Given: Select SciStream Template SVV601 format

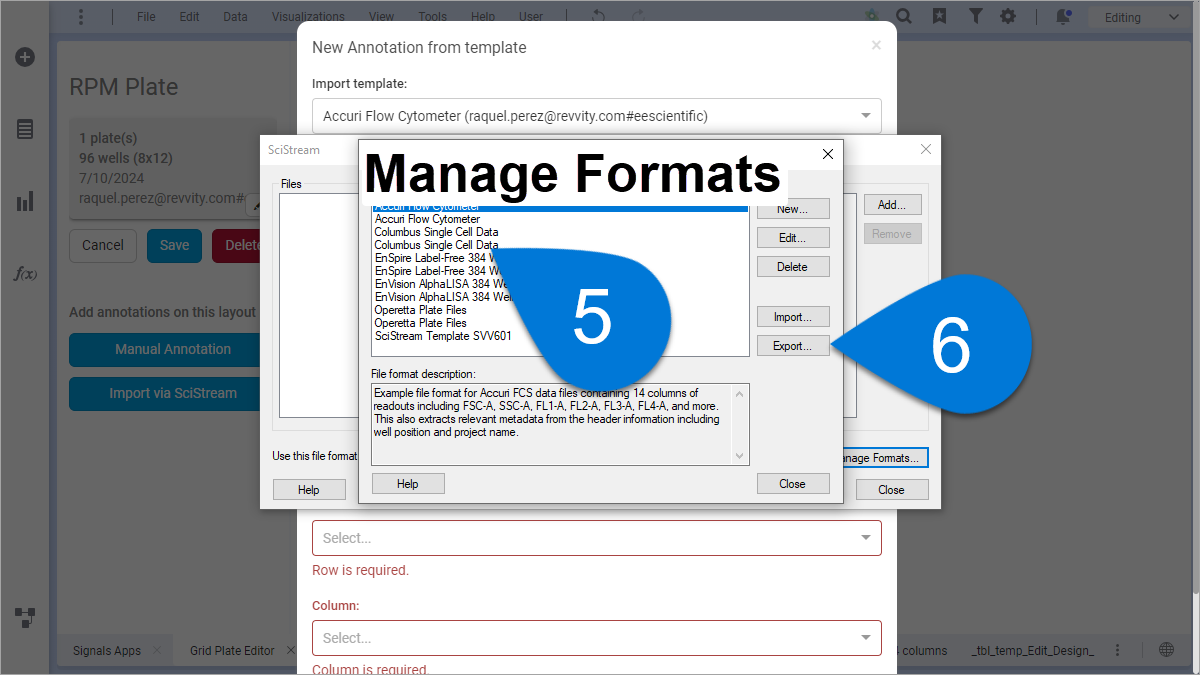Looking at the screenshot, I should [x=443, y=336].
